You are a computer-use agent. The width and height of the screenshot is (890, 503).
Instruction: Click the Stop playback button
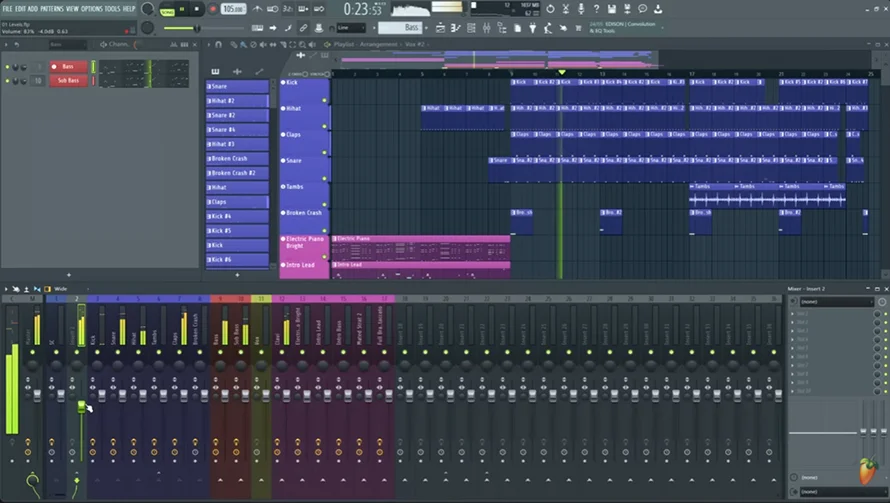pos(196,9)
